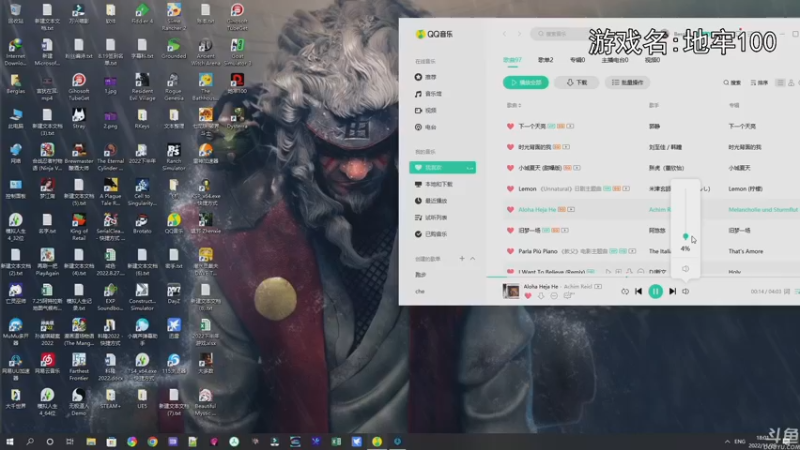Open the trial listening list in the sidebar

coord(431,217)
